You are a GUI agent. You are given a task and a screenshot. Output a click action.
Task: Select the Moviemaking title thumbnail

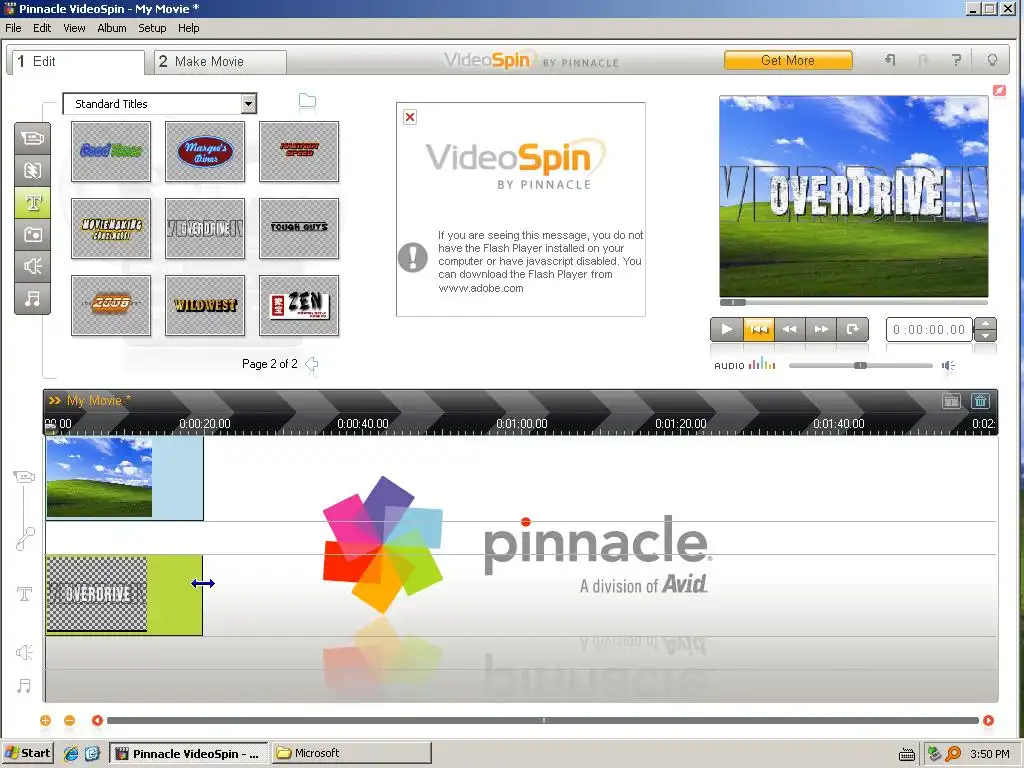pos(111,229)
